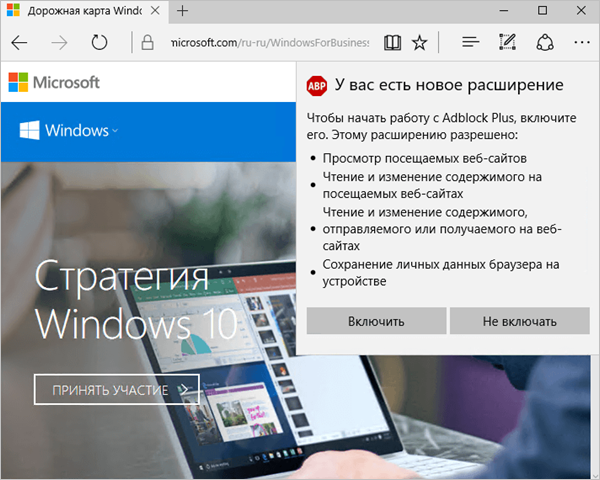Close the Дорожная карта tab
Viewport: 600px width, 480px height.
[155, 11]
